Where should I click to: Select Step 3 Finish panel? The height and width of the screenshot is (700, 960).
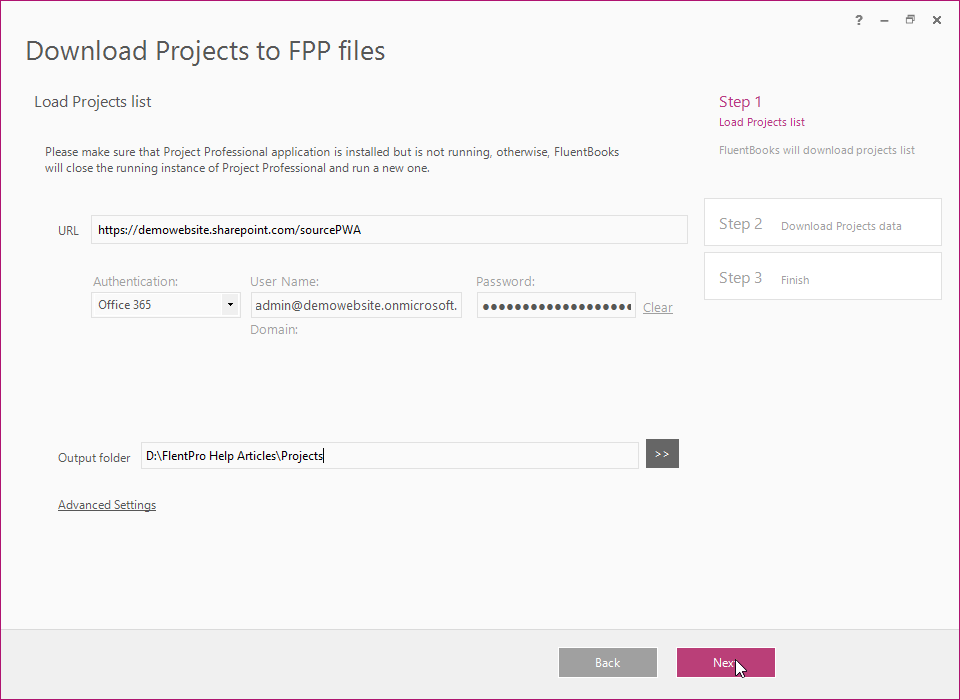823,276
